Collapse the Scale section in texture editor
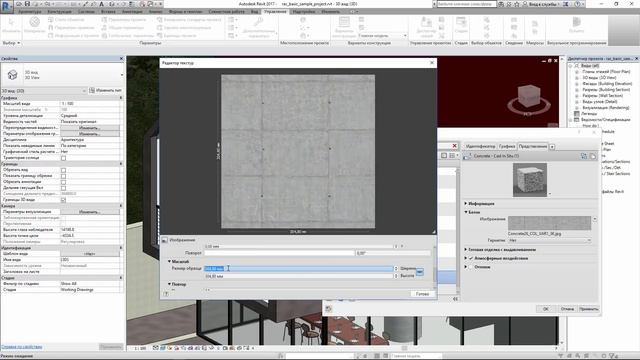 pos(169,261)
